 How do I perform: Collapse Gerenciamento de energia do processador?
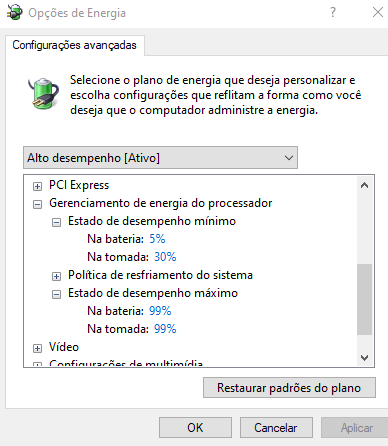tap(37, 204)
